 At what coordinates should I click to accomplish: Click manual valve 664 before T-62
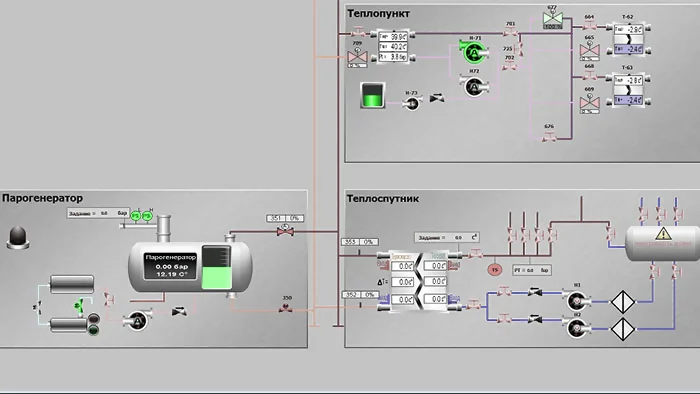pyautogui.click(x=589, y=25)
